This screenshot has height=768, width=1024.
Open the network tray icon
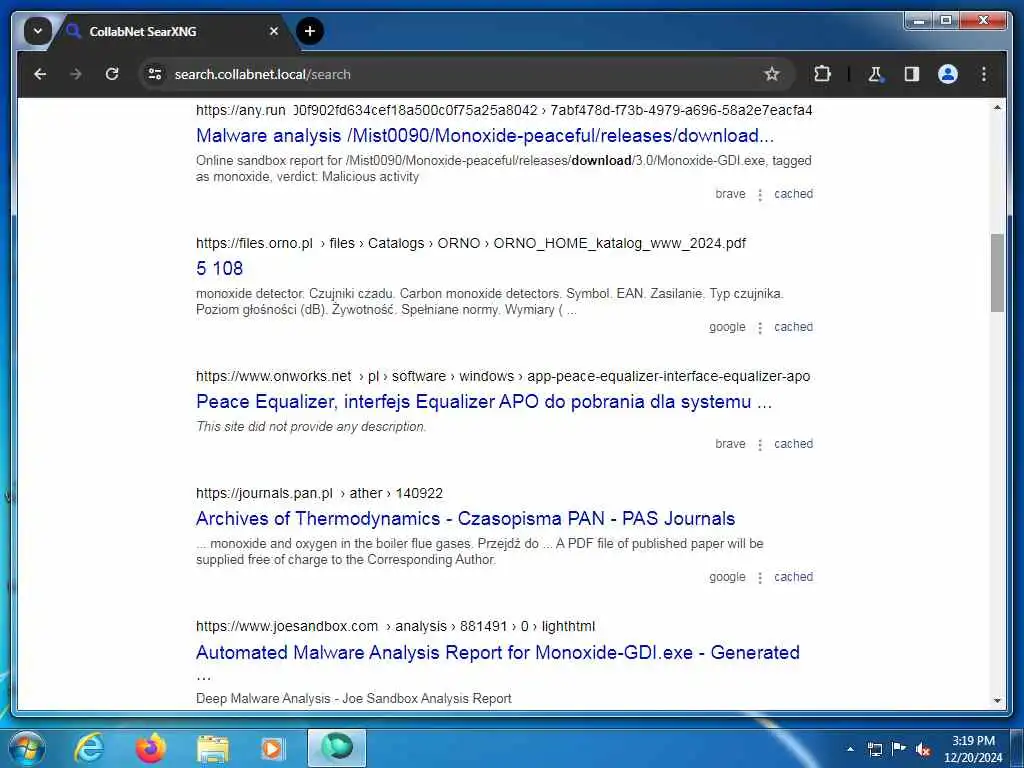click(x=874, y=749)
